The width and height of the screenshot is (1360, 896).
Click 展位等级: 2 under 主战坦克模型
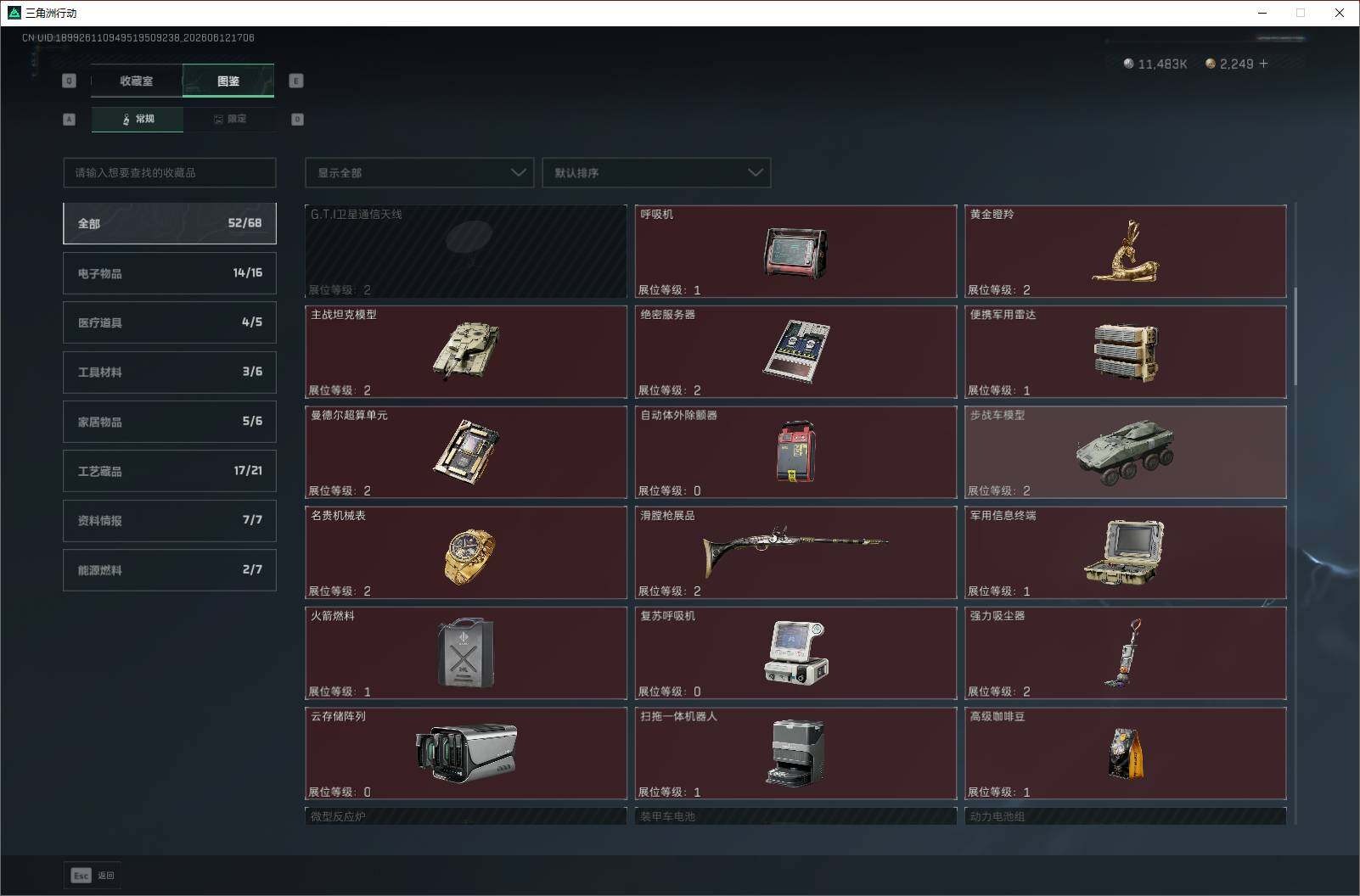(340, 390)
